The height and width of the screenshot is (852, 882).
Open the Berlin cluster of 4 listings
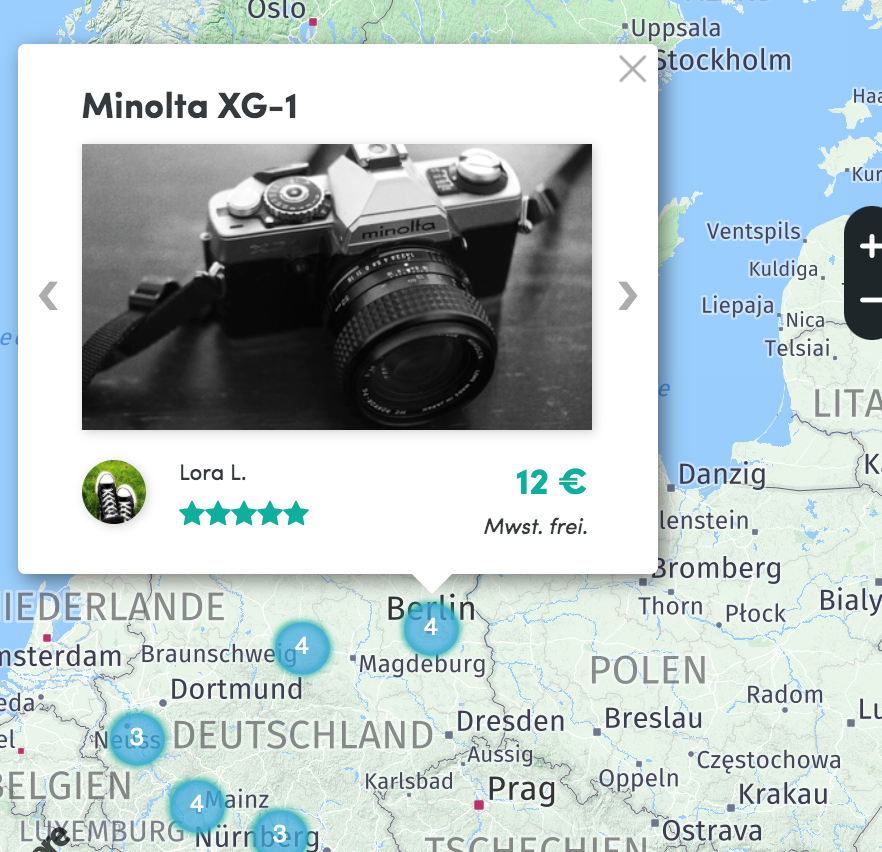431,626
